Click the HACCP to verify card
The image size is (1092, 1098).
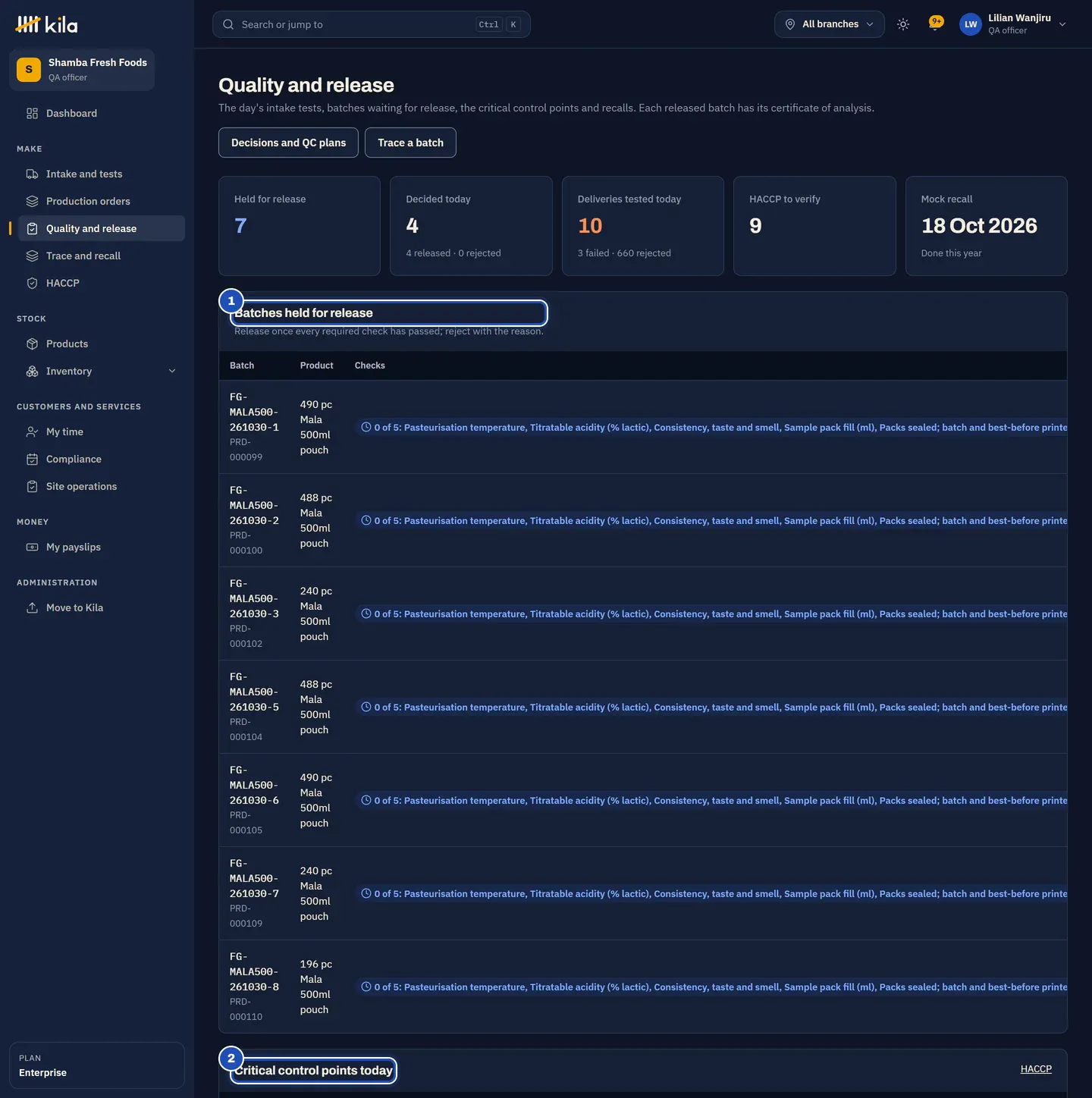[x=814, y=226]
